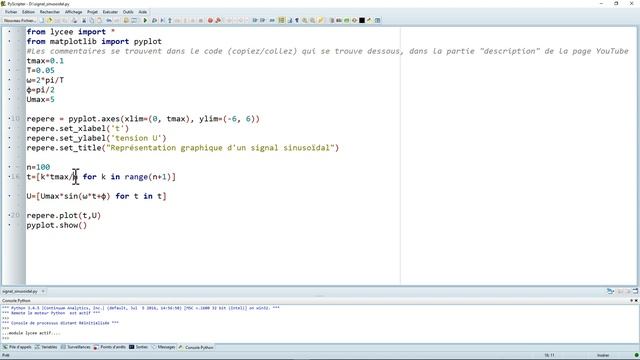640x360 pixels.
Task: Click the 'repere.plot(t,U)' line
Action: pos(63,216)
